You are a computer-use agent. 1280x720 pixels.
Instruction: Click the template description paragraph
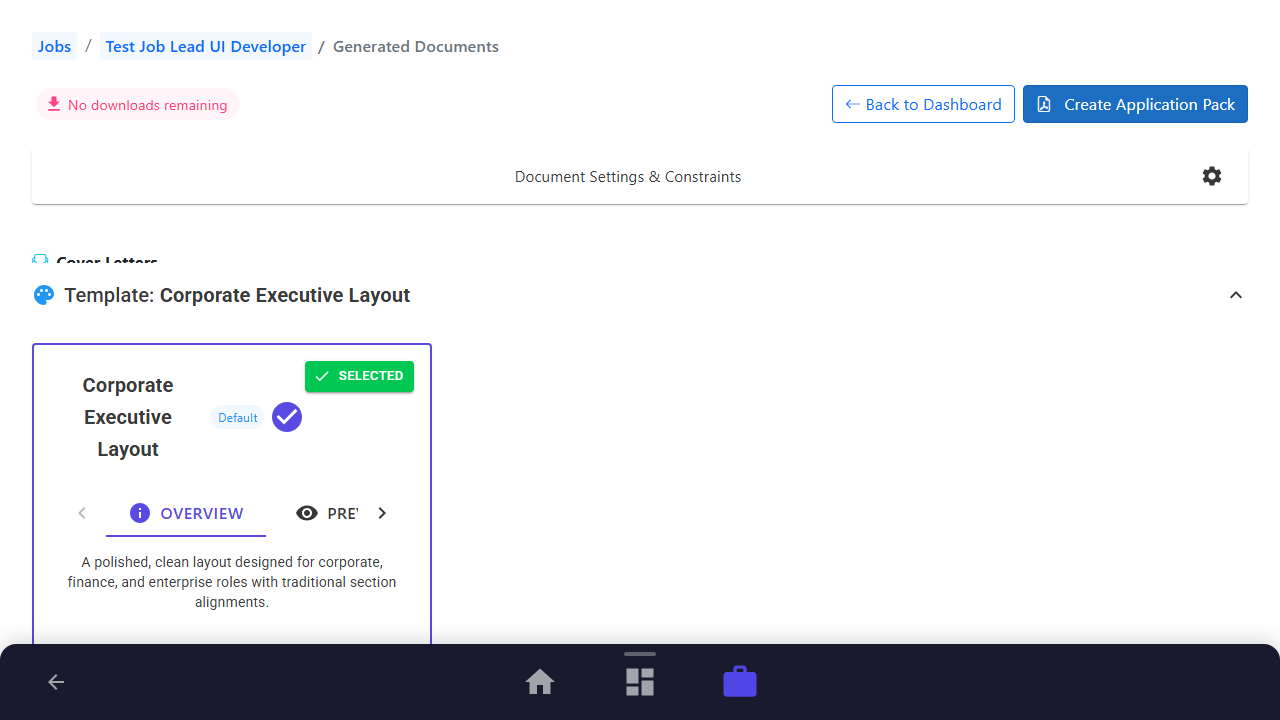point(232,582)
